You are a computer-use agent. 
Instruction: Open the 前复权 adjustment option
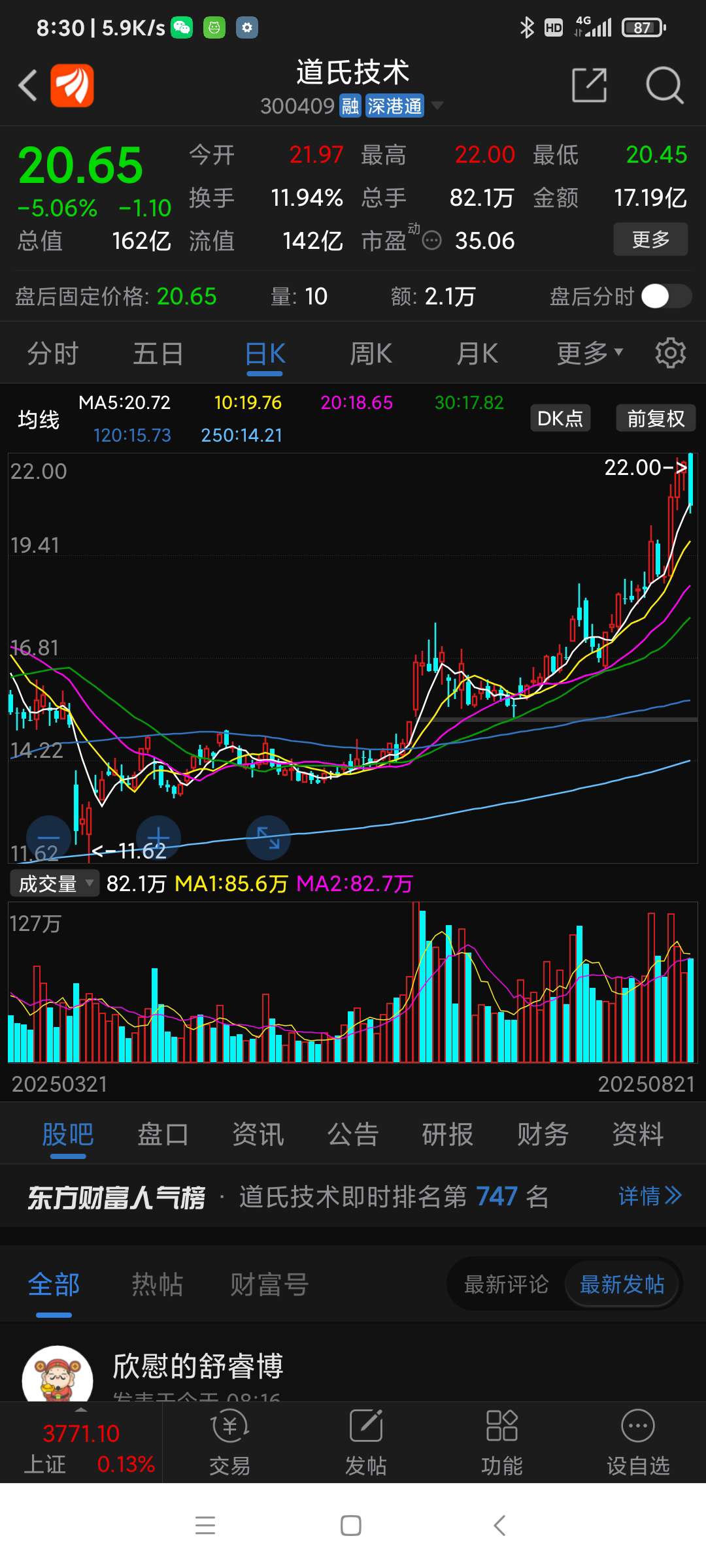(x=656, y=418)
